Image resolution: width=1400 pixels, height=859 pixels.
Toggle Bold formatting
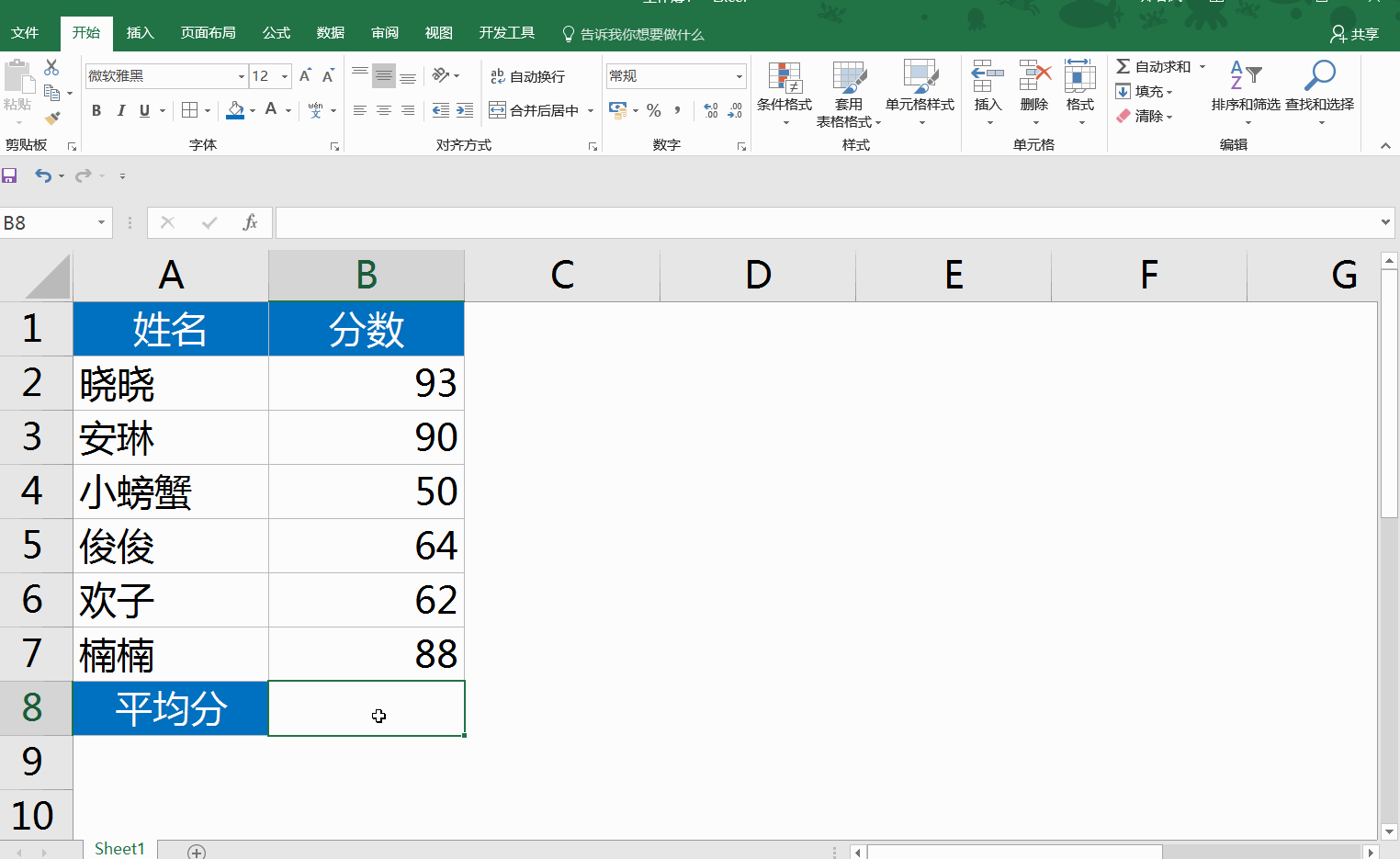click(96, 110)
